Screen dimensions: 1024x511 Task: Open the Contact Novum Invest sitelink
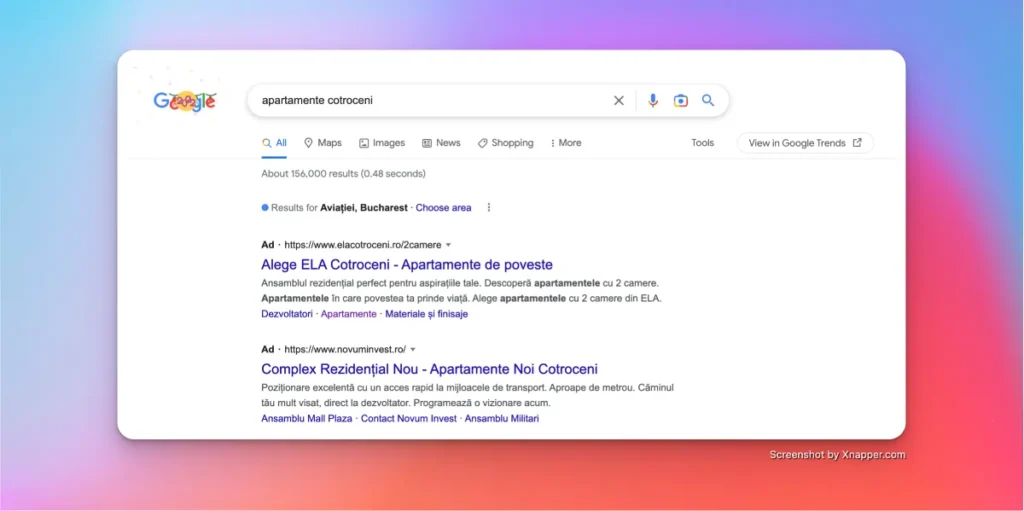pyautogui.click(x=409, y=418)
